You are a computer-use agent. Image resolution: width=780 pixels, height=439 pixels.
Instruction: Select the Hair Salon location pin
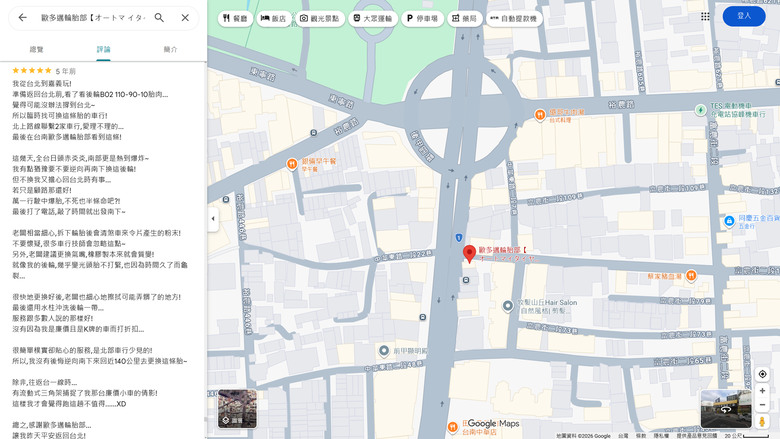pyautogui.click(x=507, y=306)
